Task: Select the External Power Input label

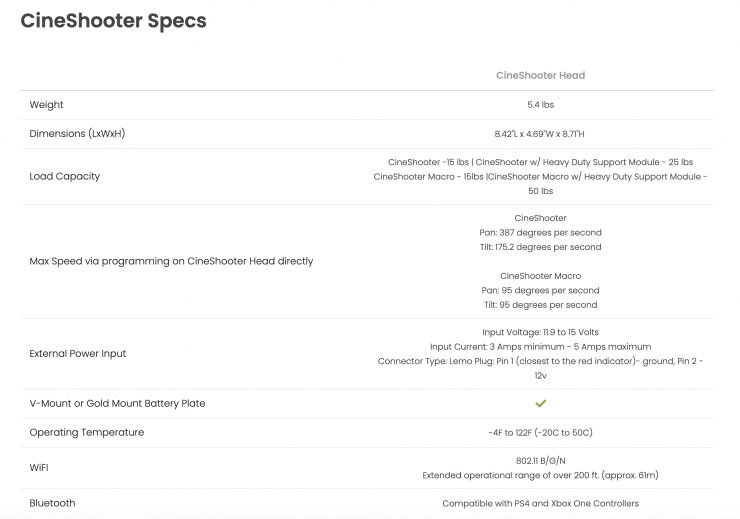Action: [x=78, y=353]
